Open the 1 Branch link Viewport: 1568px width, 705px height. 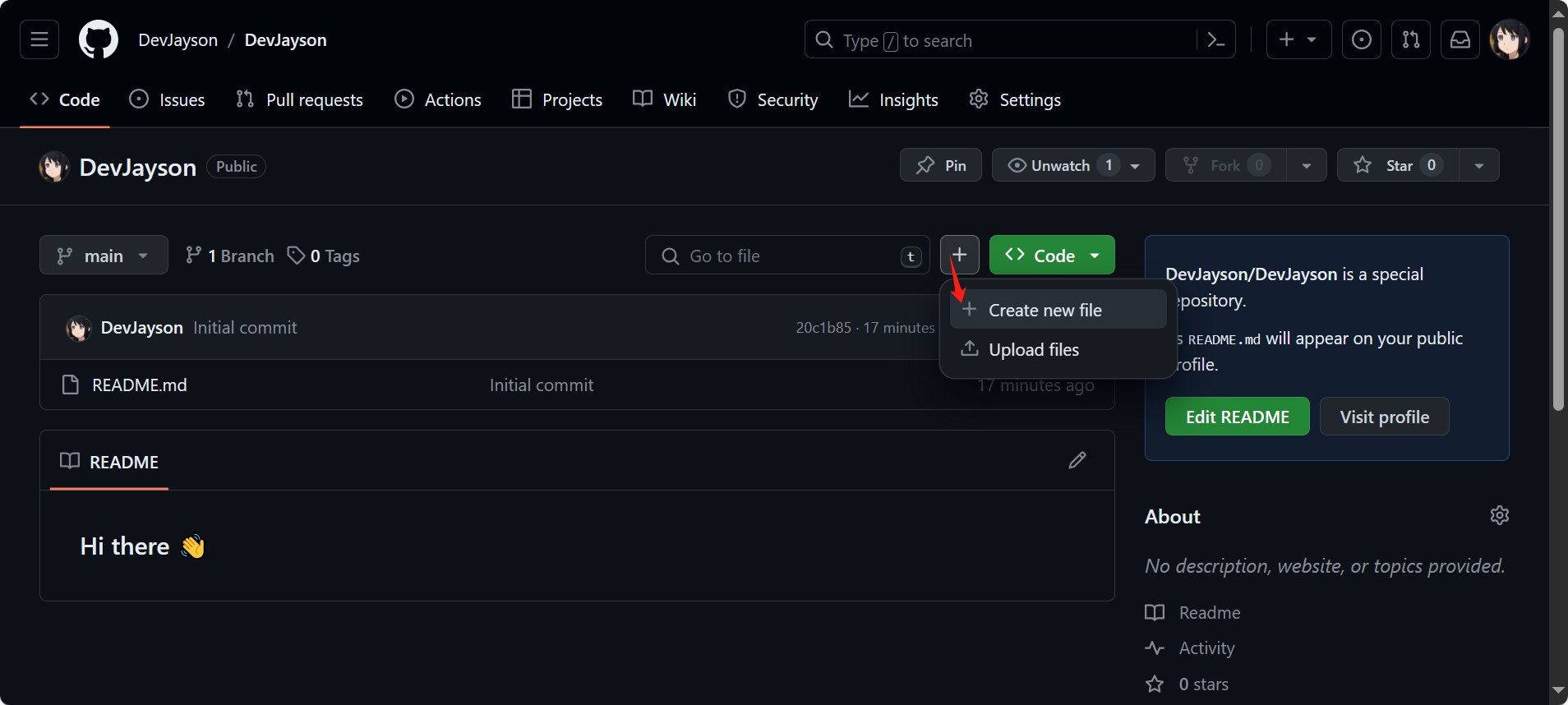pos(229,256)
